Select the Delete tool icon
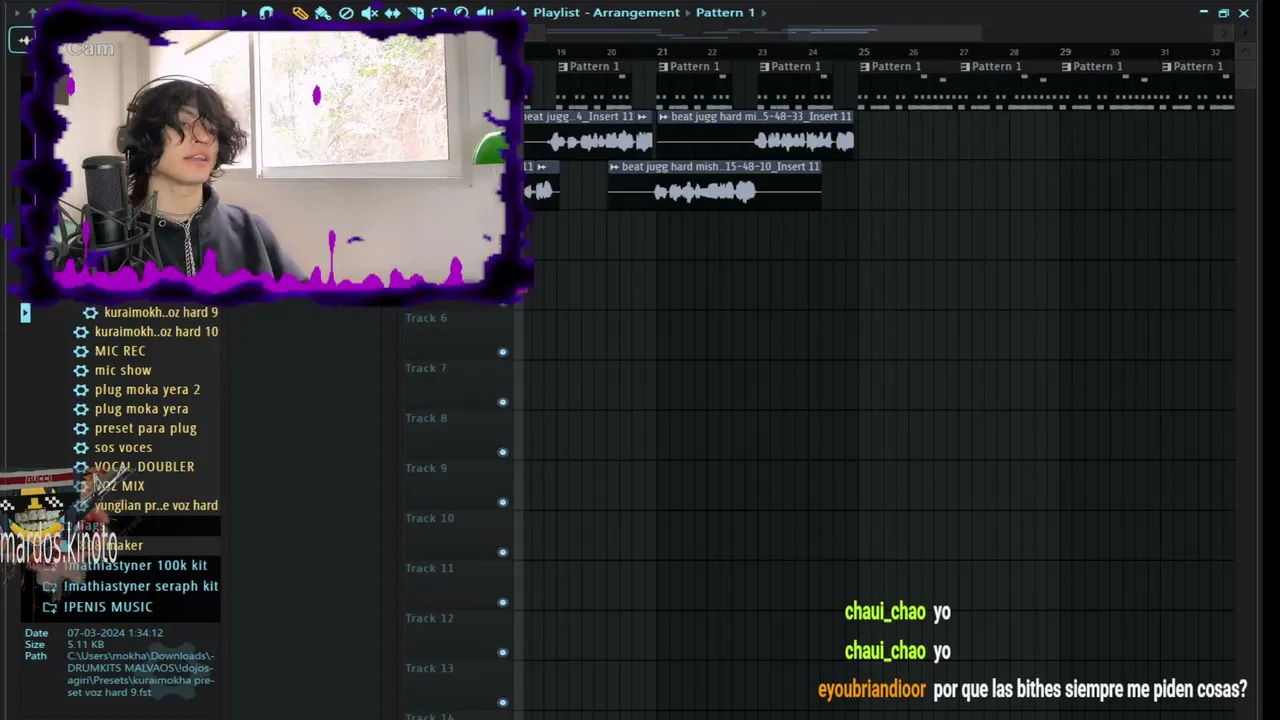This screenshot has width=1280, height=720. tap(346, 13)
